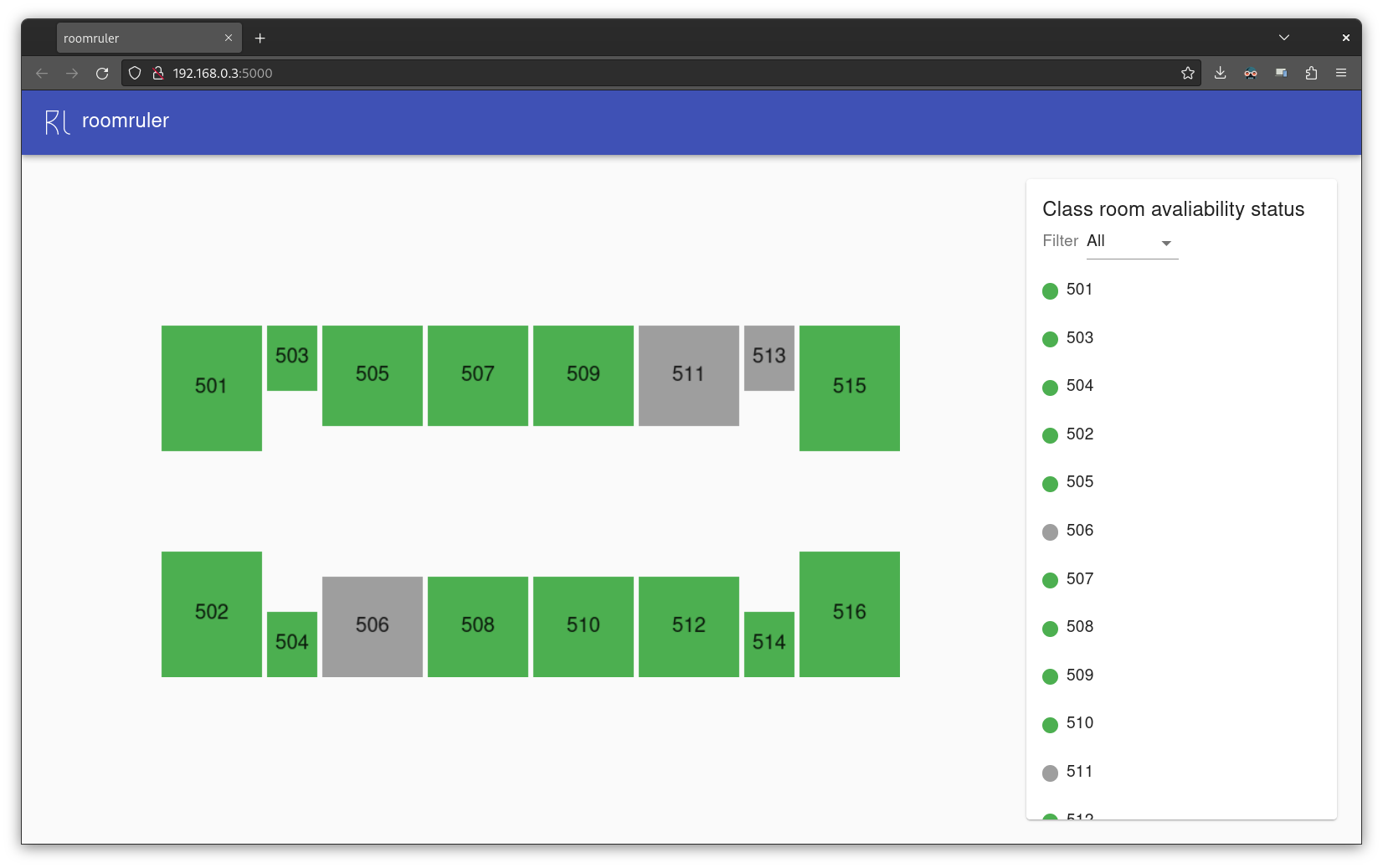
Task: Select room 502 on the floor map
Action: click(x=212, y=614)
